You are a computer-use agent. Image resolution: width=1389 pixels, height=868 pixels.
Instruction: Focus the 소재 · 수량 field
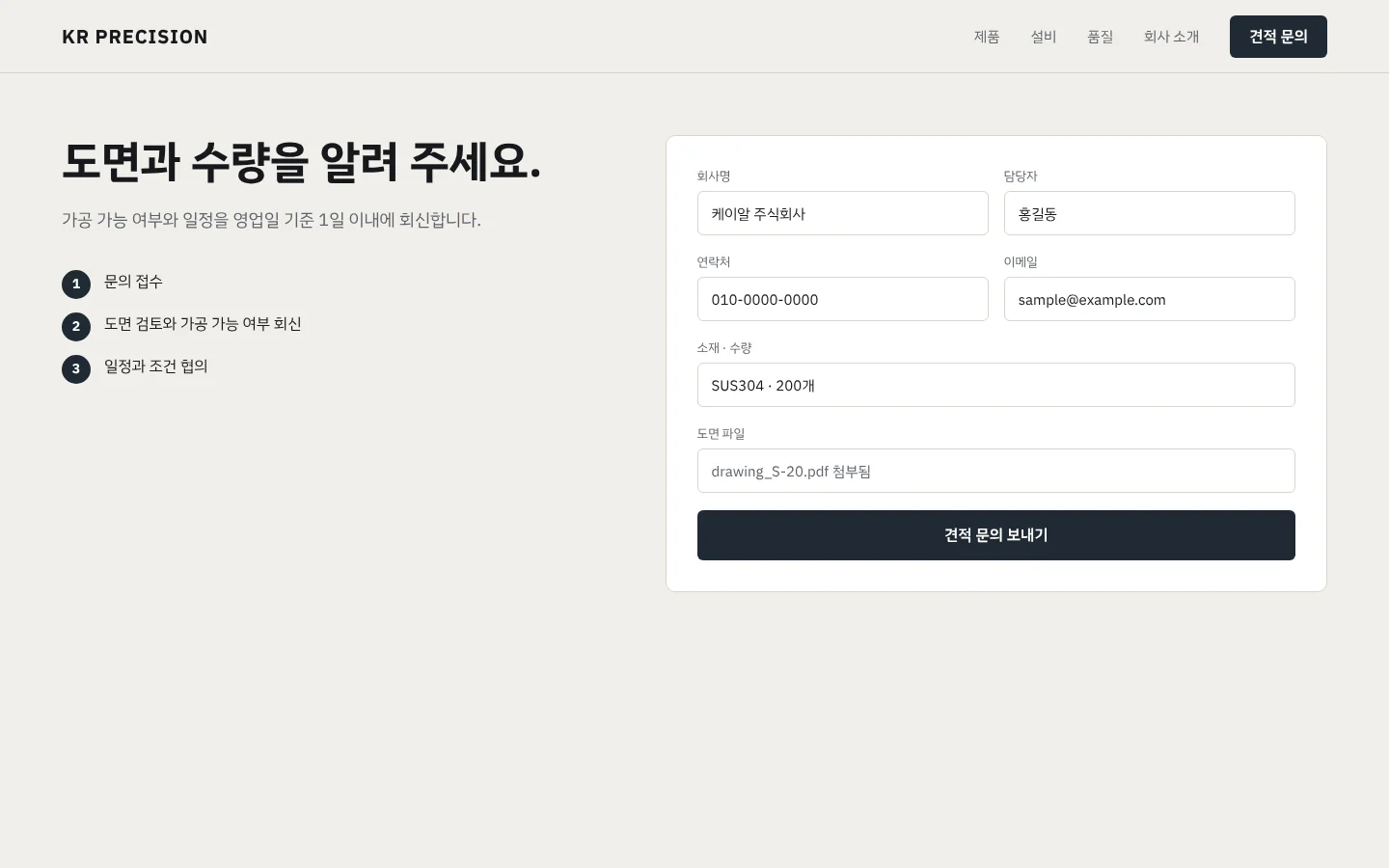[x=996, y=385]
